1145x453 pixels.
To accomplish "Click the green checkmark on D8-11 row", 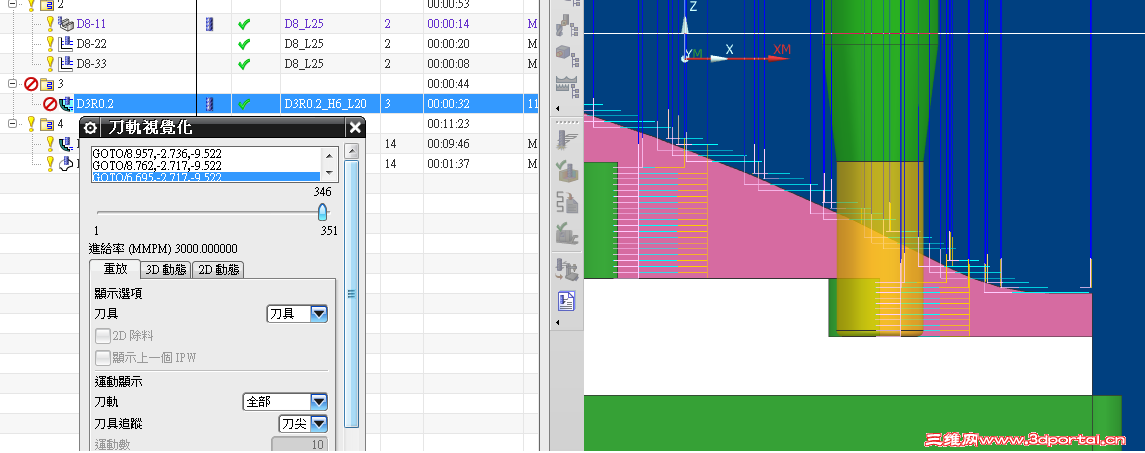I will [x=245, y=24].
